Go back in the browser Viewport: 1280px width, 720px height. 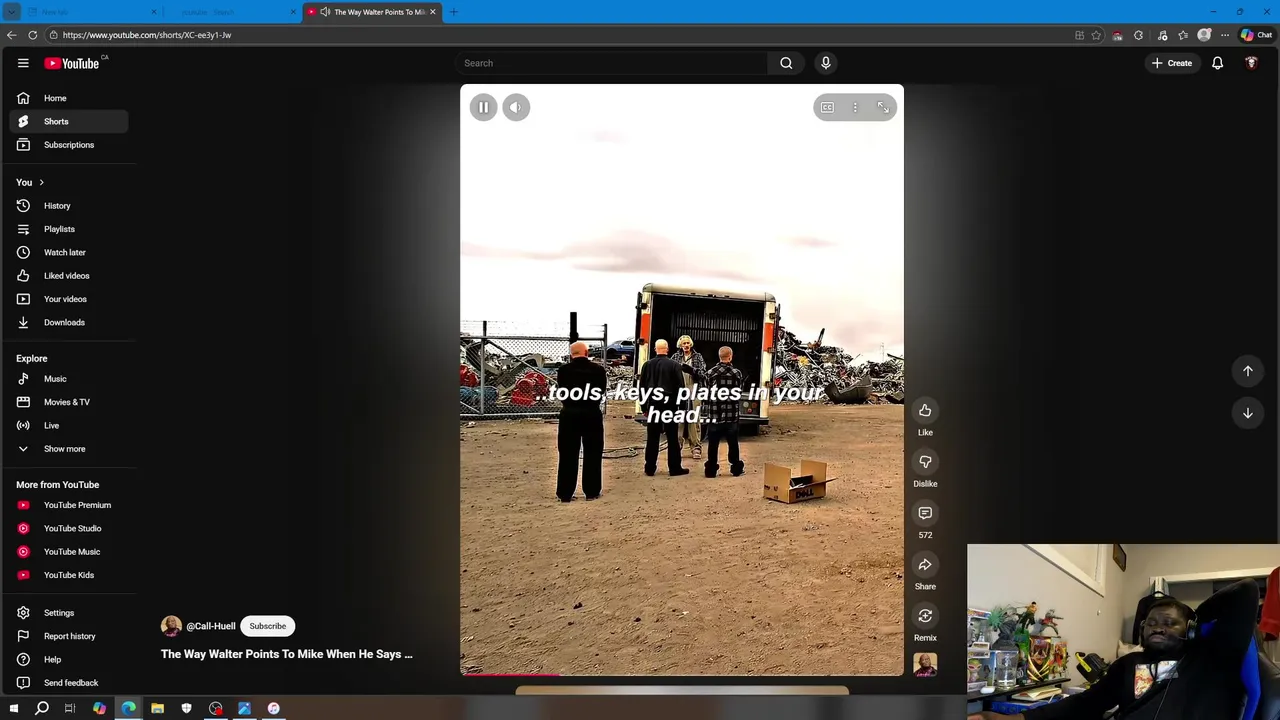click(11, 35)
